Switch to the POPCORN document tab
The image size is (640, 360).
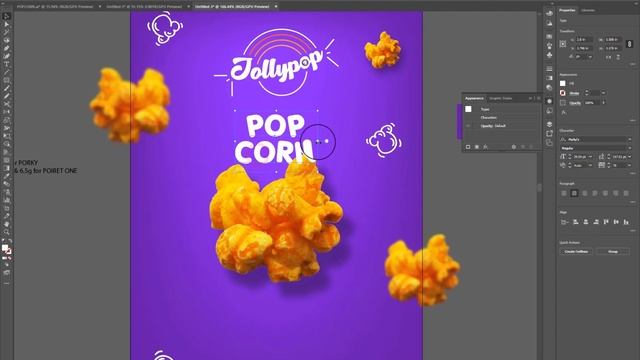coord(55,7)
